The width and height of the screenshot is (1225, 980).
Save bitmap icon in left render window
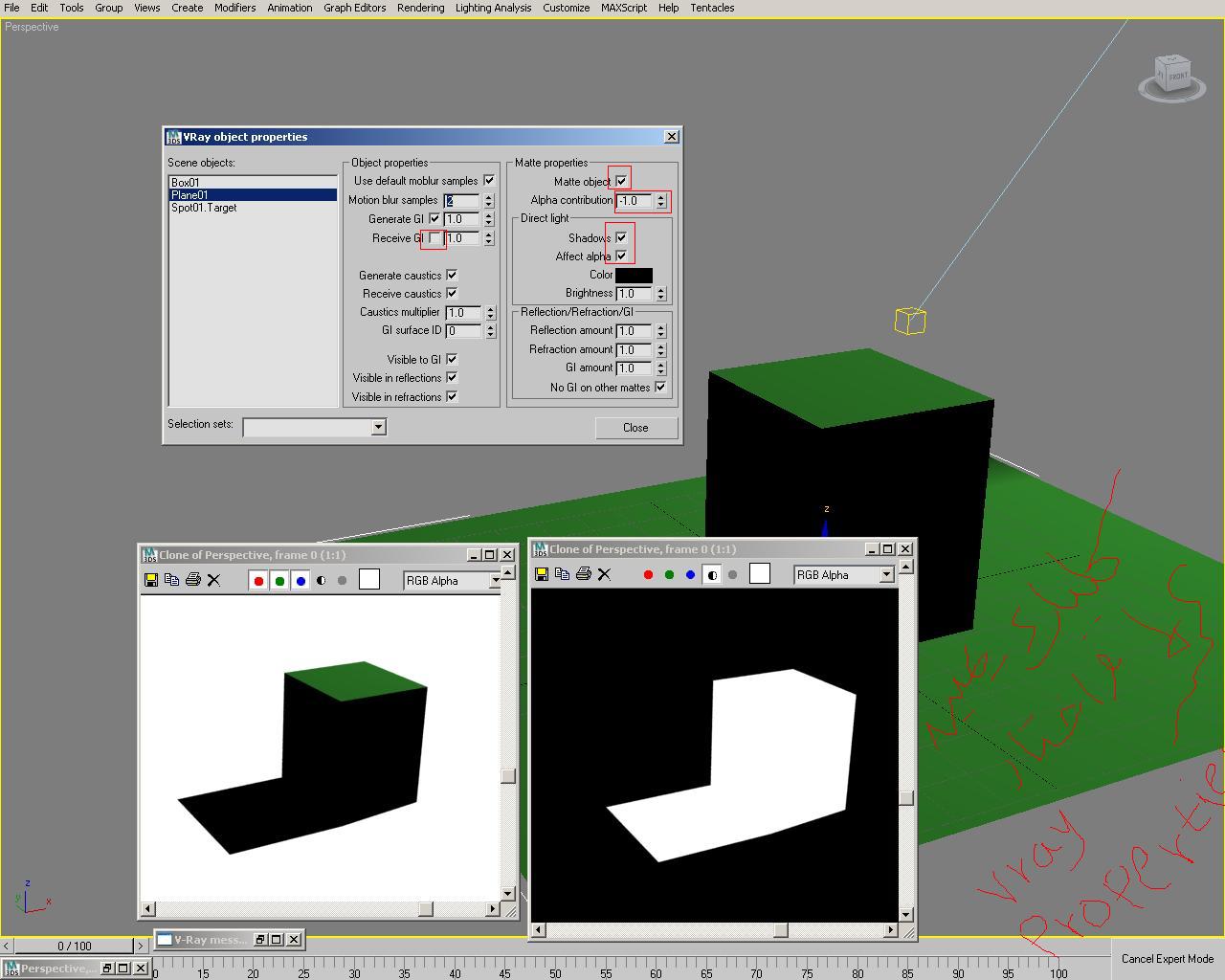[x=150, y=580]
